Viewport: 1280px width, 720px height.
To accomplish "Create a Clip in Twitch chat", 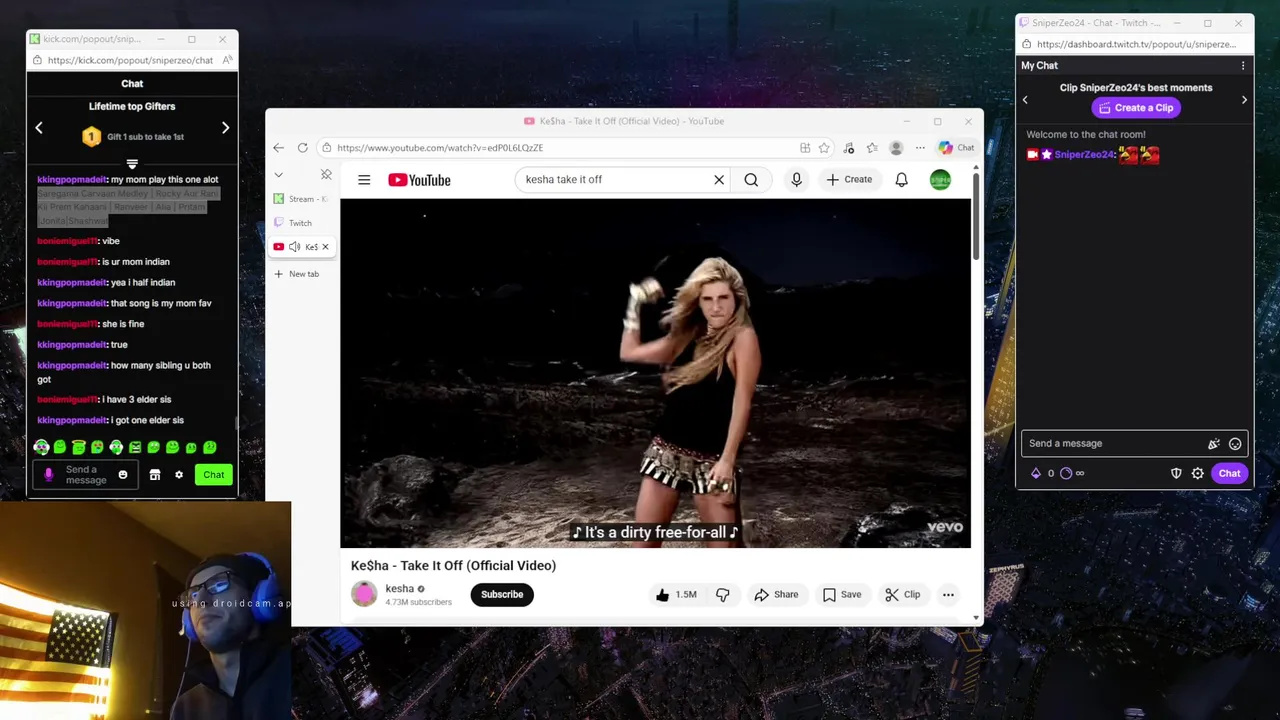I will click(x=1136, y=108).
